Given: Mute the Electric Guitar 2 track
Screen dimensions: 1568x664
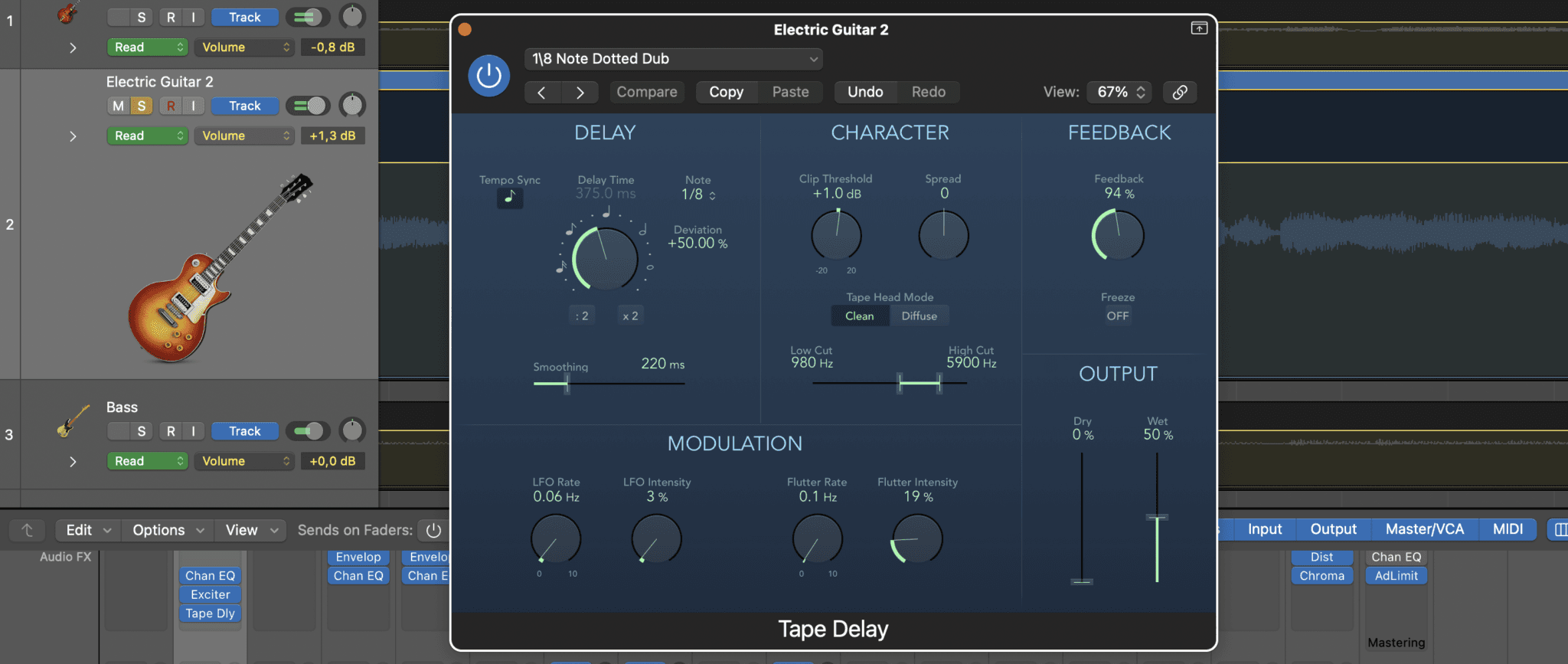Looking at the screenshot, I should tap(118, 106).
